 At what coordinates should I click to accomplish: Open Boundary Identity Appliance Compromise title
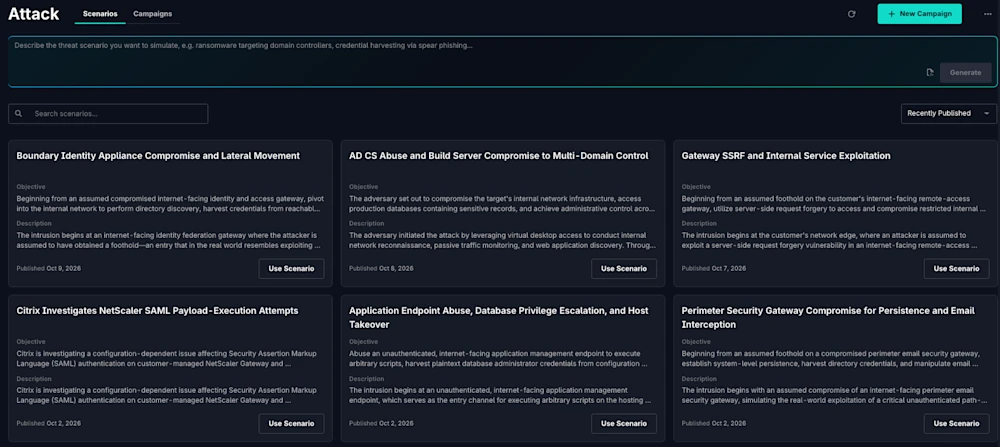click(x=158, y=156)
